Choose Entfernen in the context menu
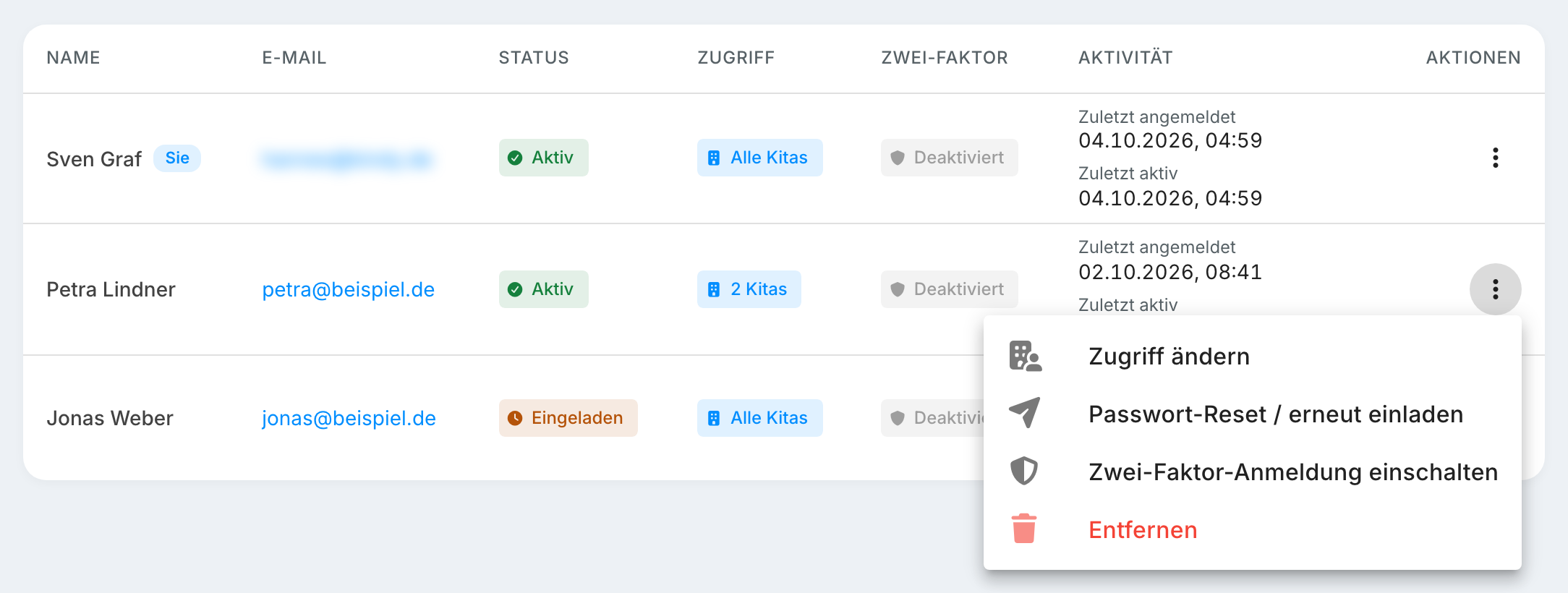Viewport: 1568px width, 593px height. click(x=1253, y=529)
